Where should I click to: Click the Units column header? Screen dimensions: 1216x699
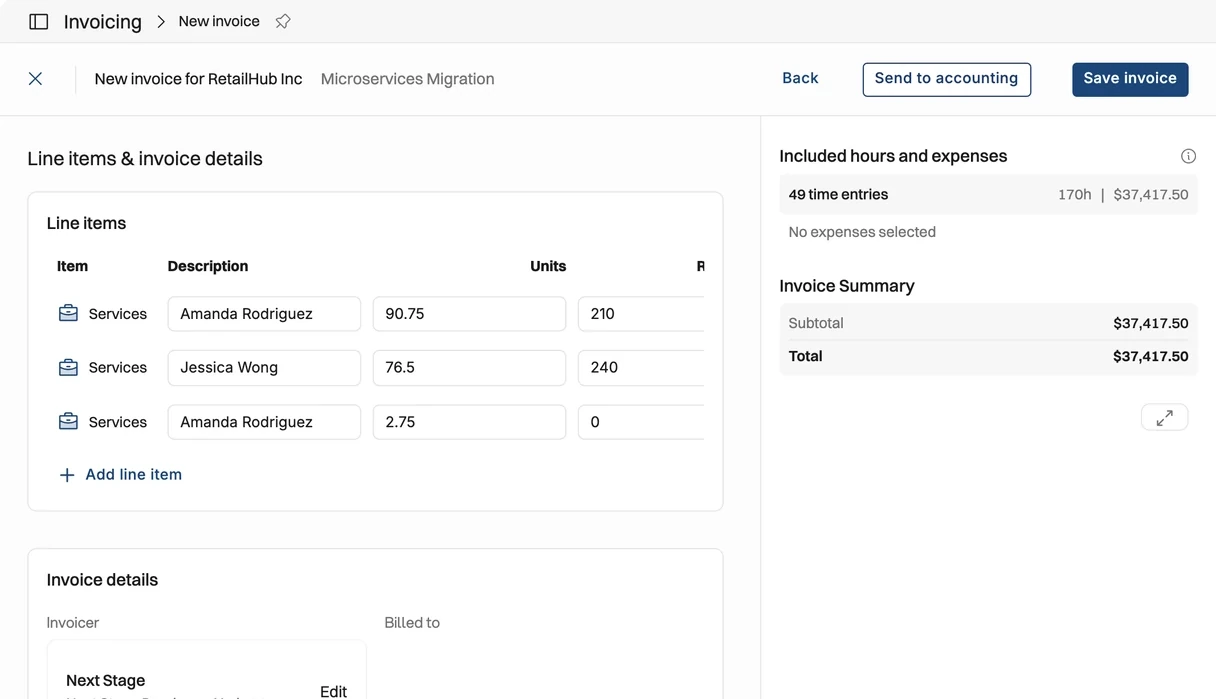click(548, 266)
